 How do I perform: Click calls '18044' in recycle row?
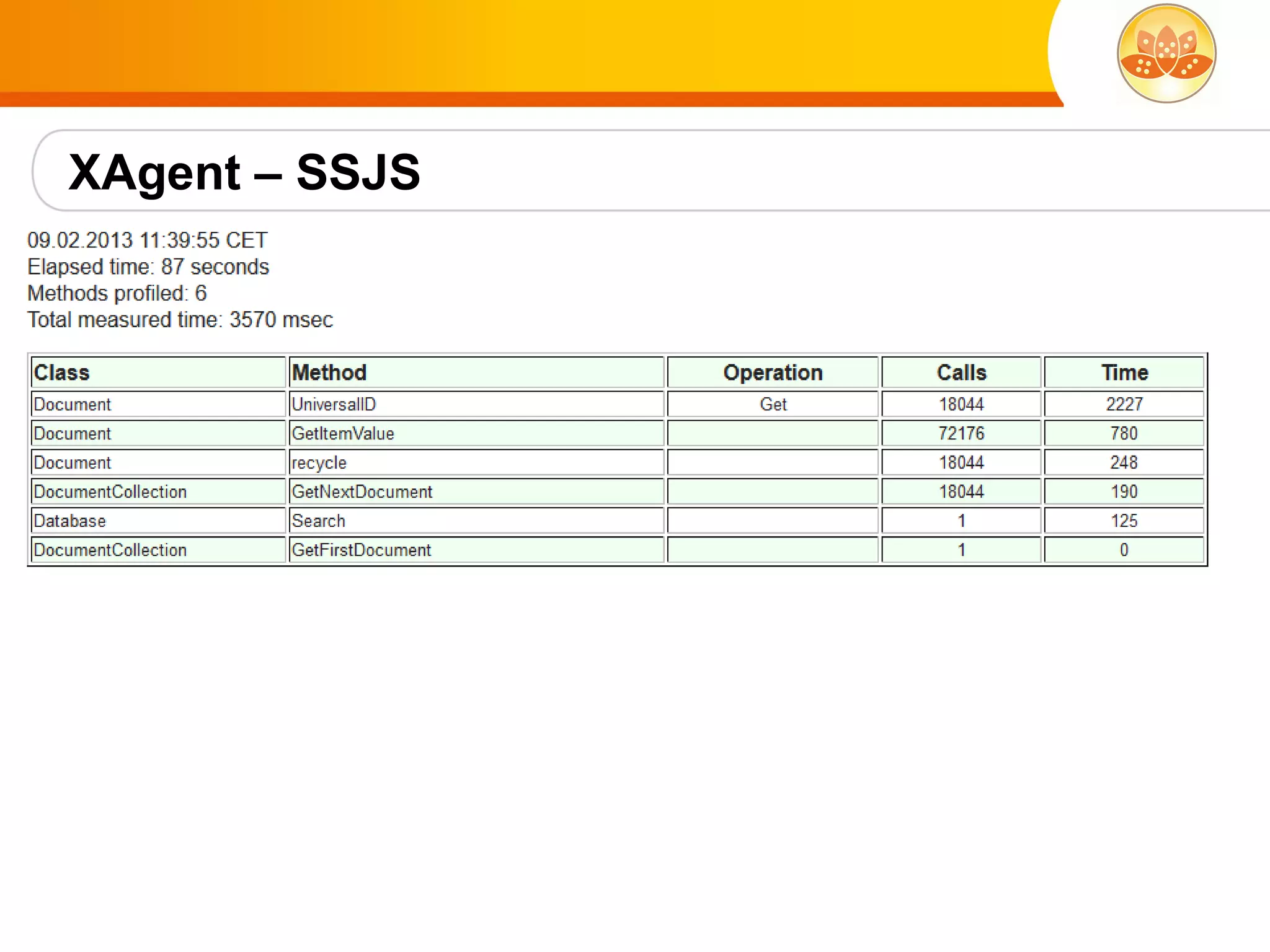[x=961, y=462]
